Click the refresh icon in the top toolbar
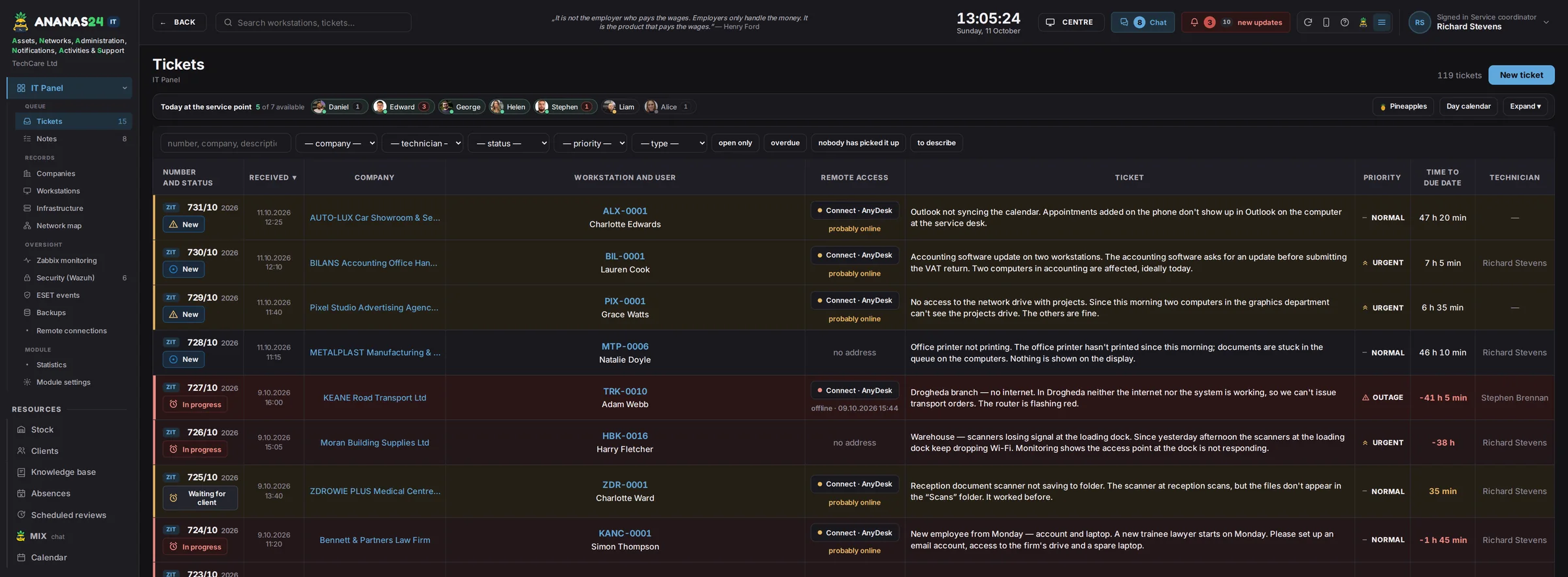This screenshot has width=1568, height=577. 1307,22
